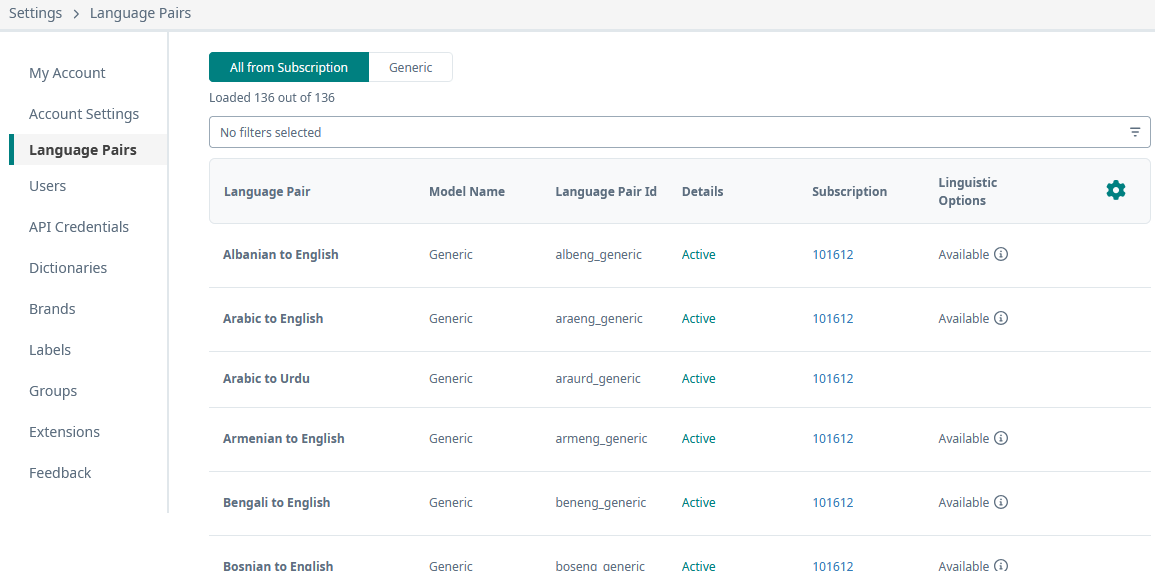Screen dimensions: 1155x571
Task: Select the Bengali to English row name
Action: (276, 502)
